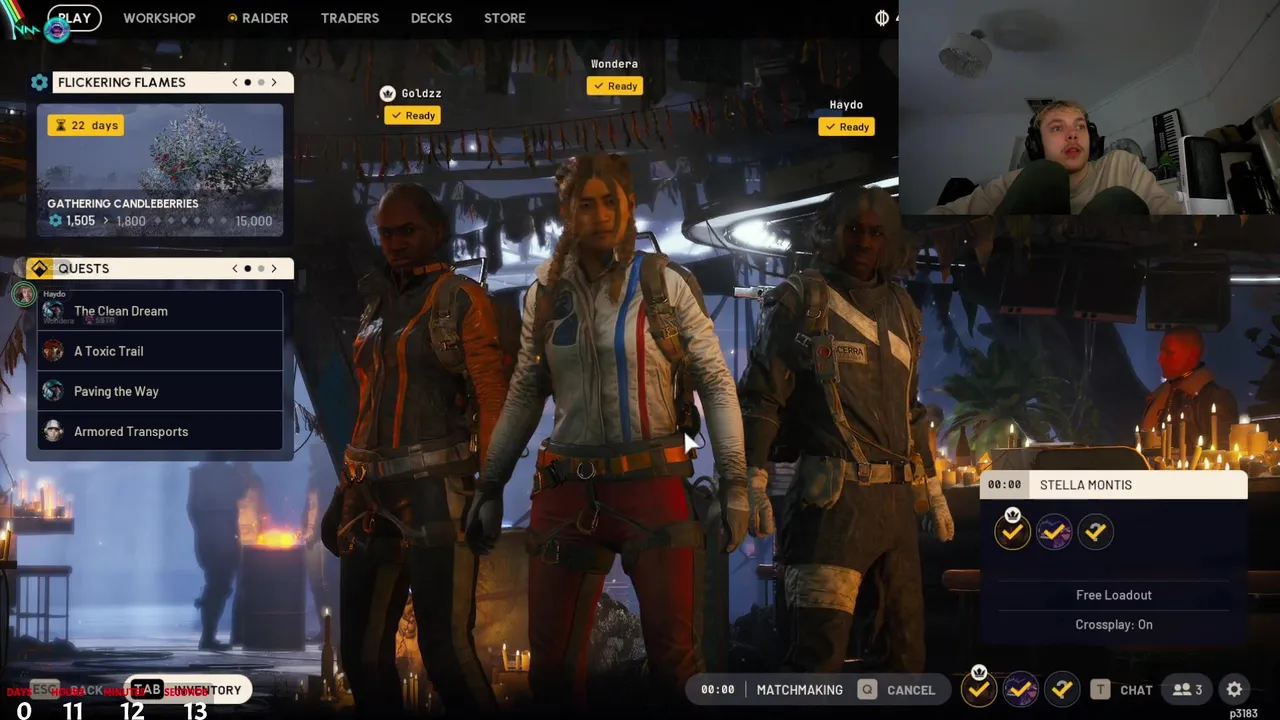Click the second member checkmark in Stella Montis panel

tap(1054, 532)
